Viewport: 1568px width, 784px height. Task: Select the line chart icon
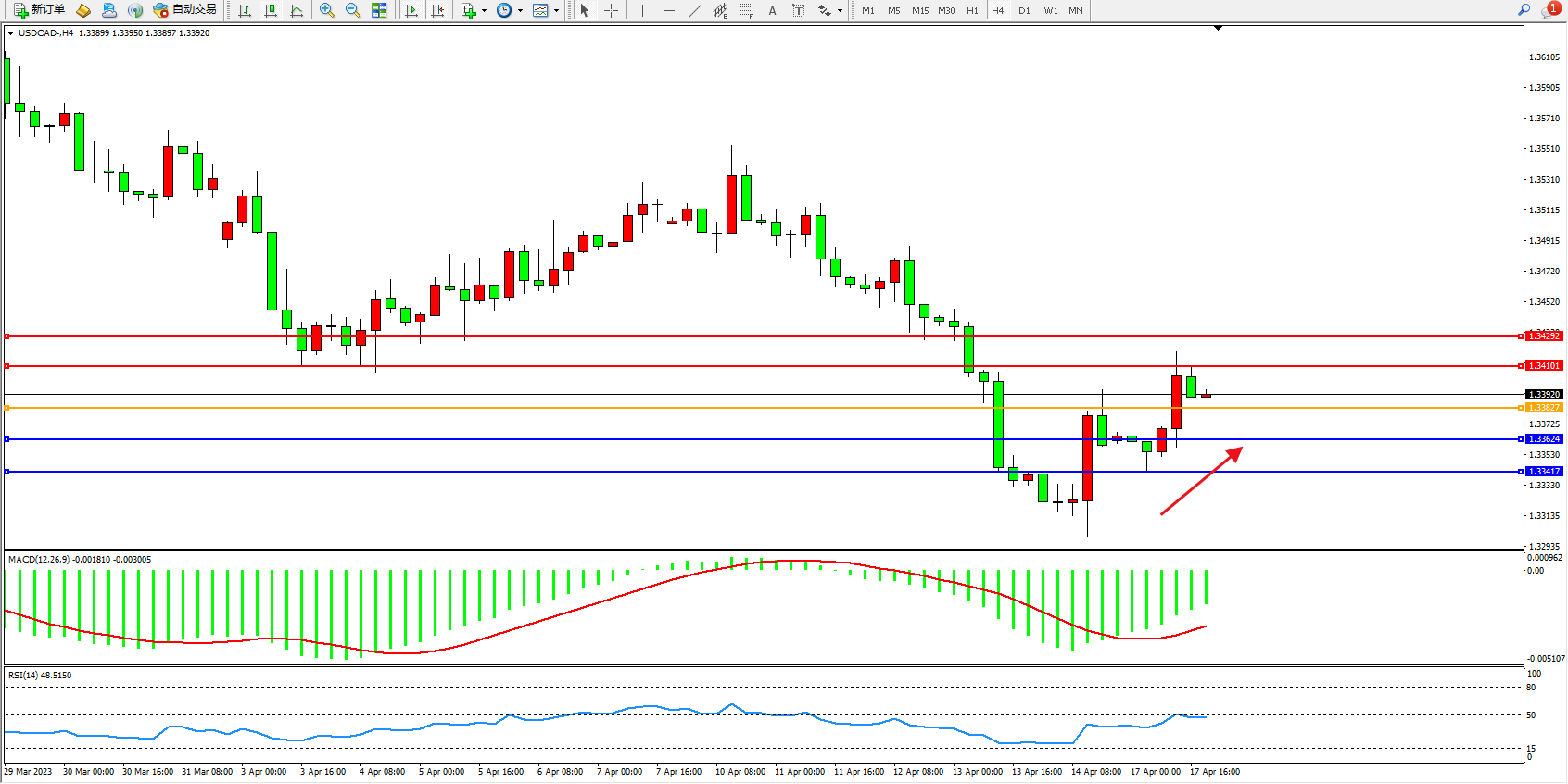pyautogui.click(x=297, y=10)
